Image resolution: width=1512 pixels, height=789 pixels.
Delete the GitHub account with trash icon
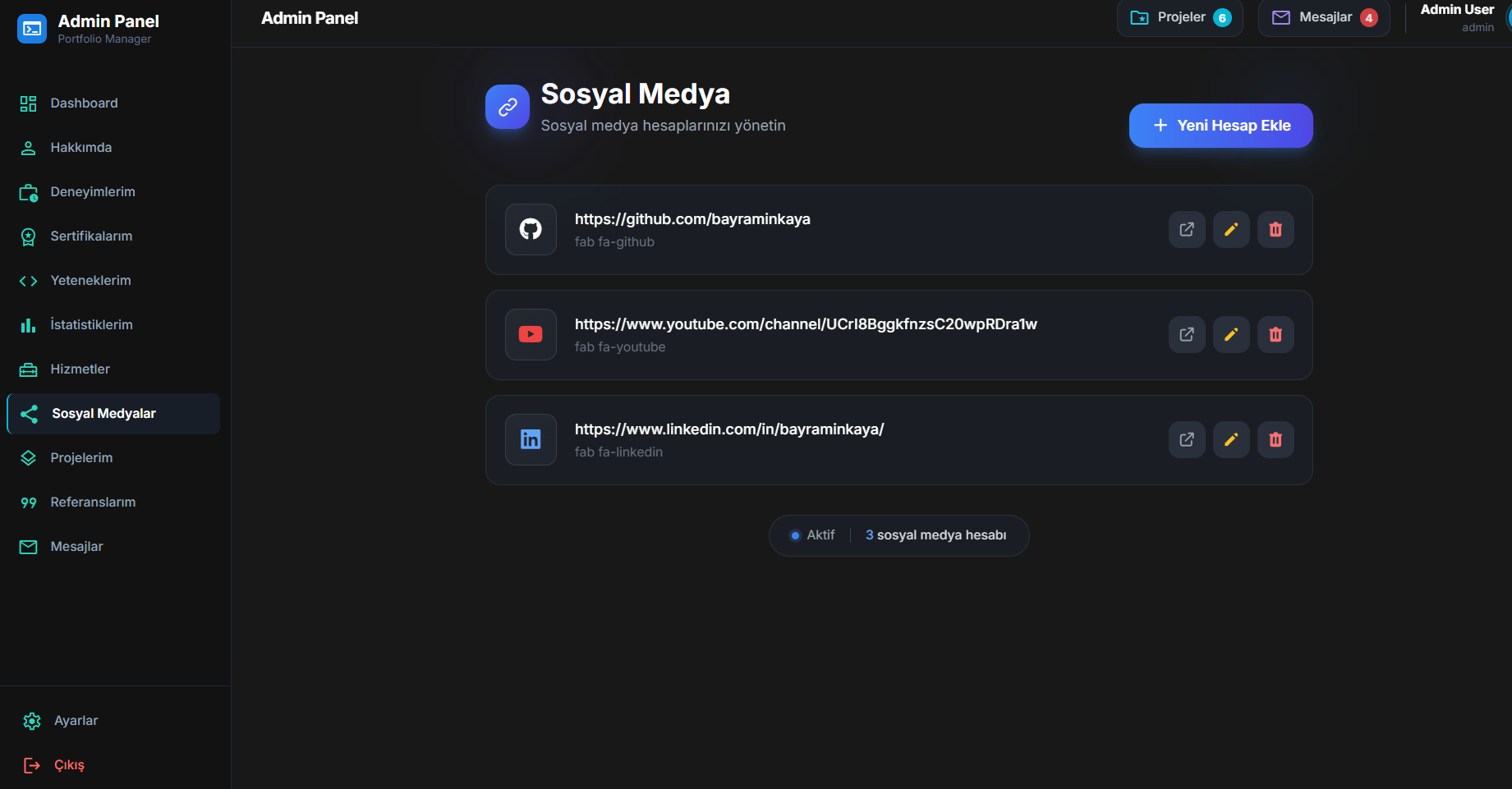coord(1275,229)
